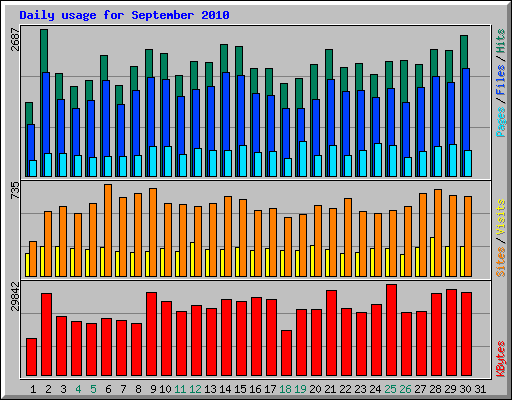
Task: Click the tallest orange bar for day 6
Action: click(x=108, y=230)
